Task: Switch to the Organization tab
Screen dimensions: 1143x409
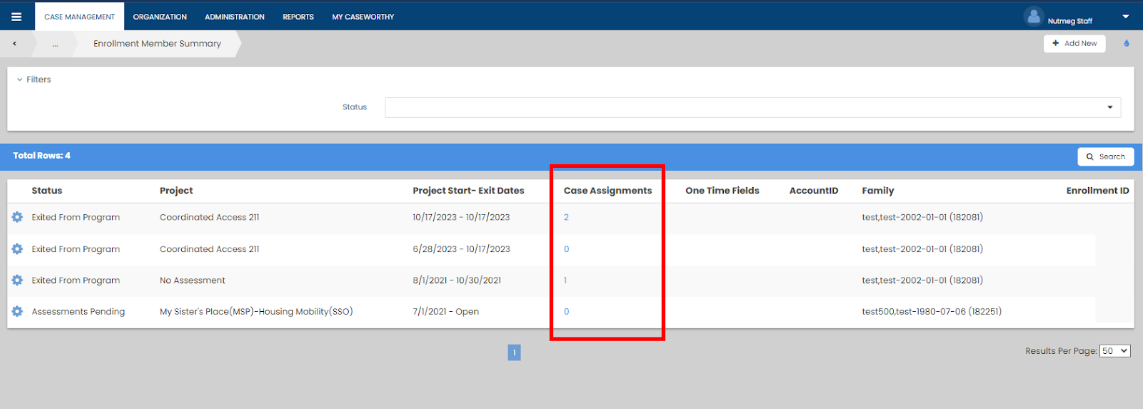Action: [160, 17]
